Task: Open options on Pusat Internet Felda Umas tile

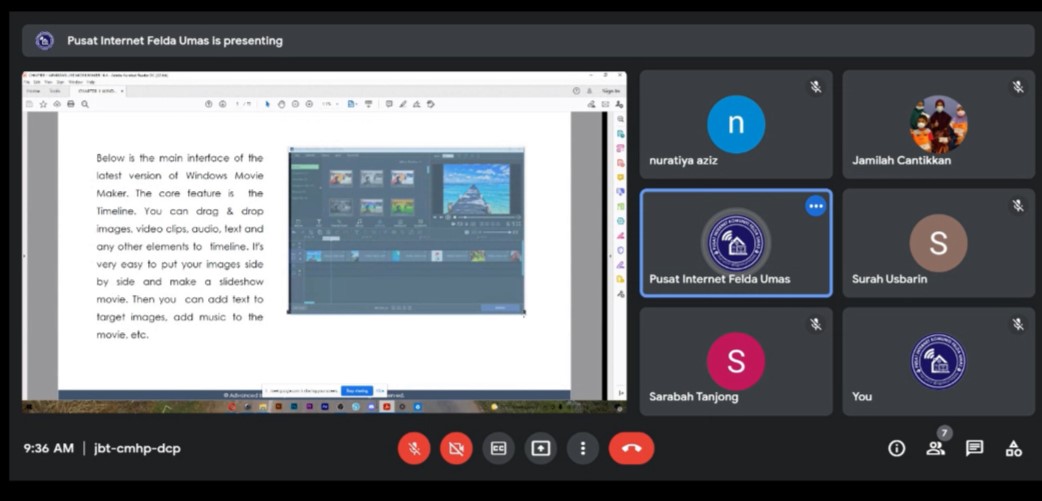Action: click(x=816, y=206)
